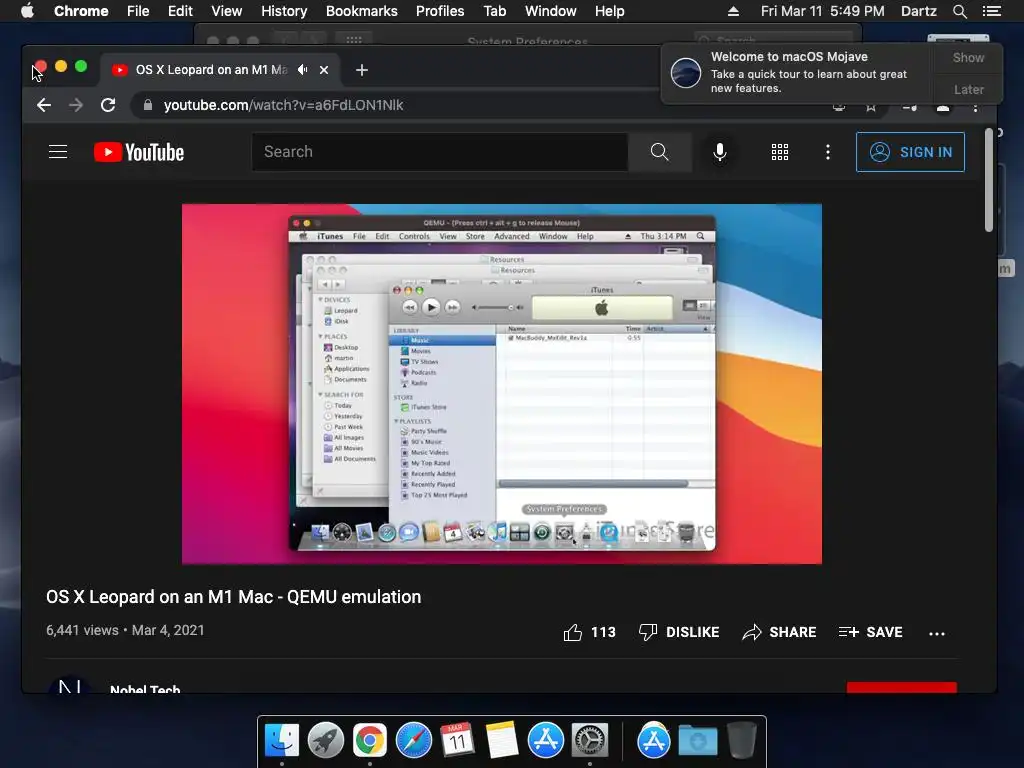
Task: Start voice search with the microphone icon
Action: tap(720, 152)
